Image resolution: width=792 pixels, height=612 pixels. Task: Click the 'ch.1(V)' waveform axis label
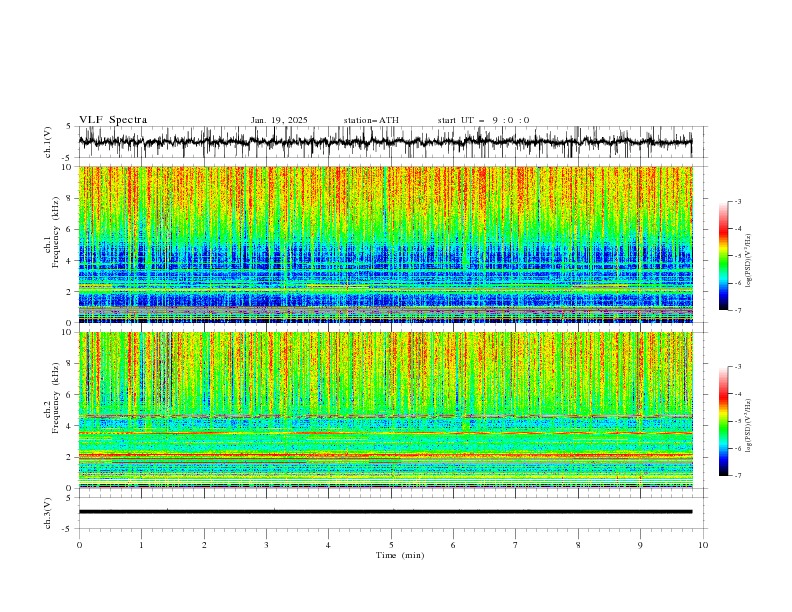(x=48, y=142)
